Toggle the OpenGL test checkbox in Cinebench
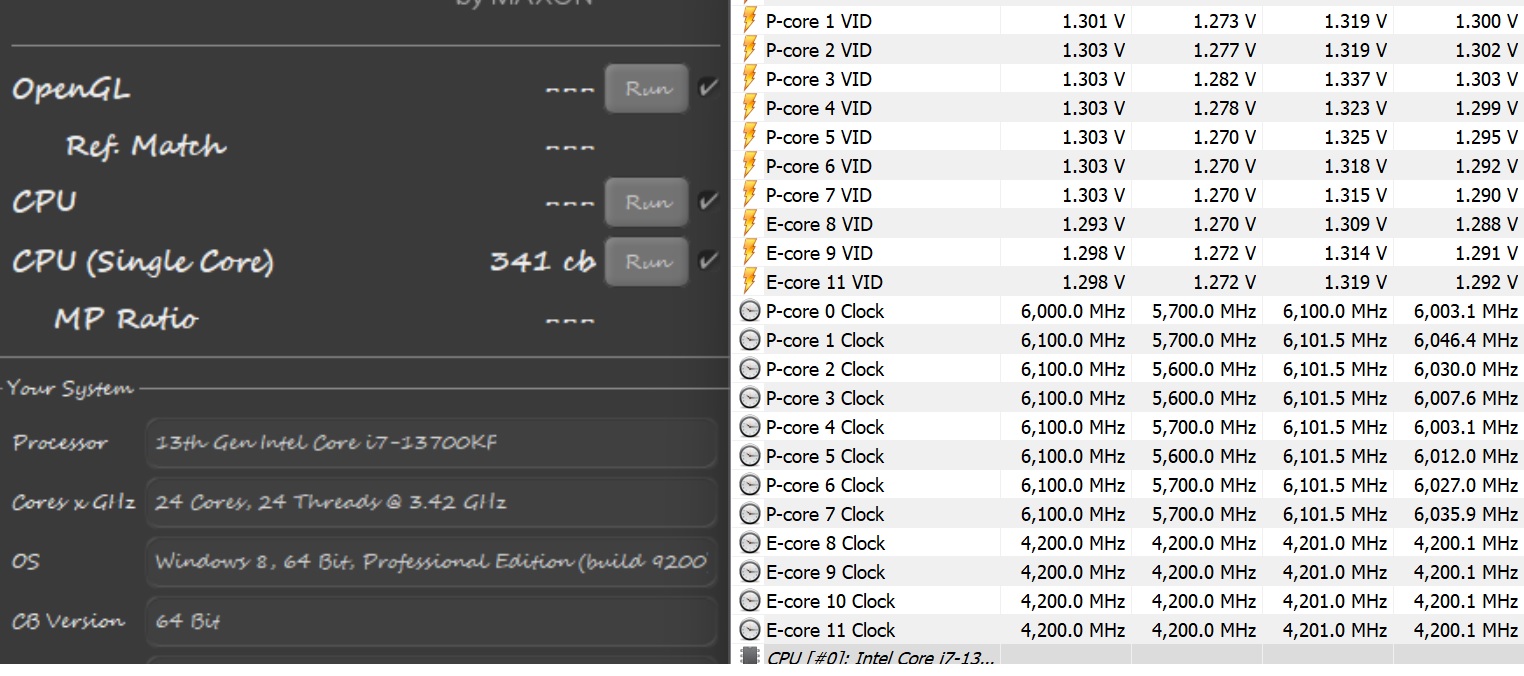Image resolution: width=1524 pixels, height=676 pixels. click(x=708, y=88)
